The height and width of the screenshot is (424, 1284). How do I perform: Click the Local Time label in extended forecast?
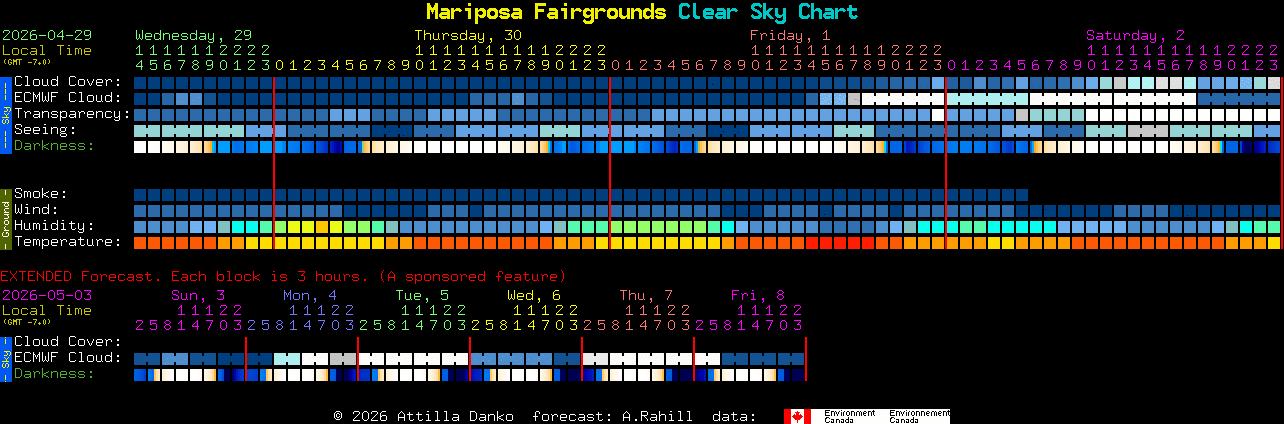[47, 310]
